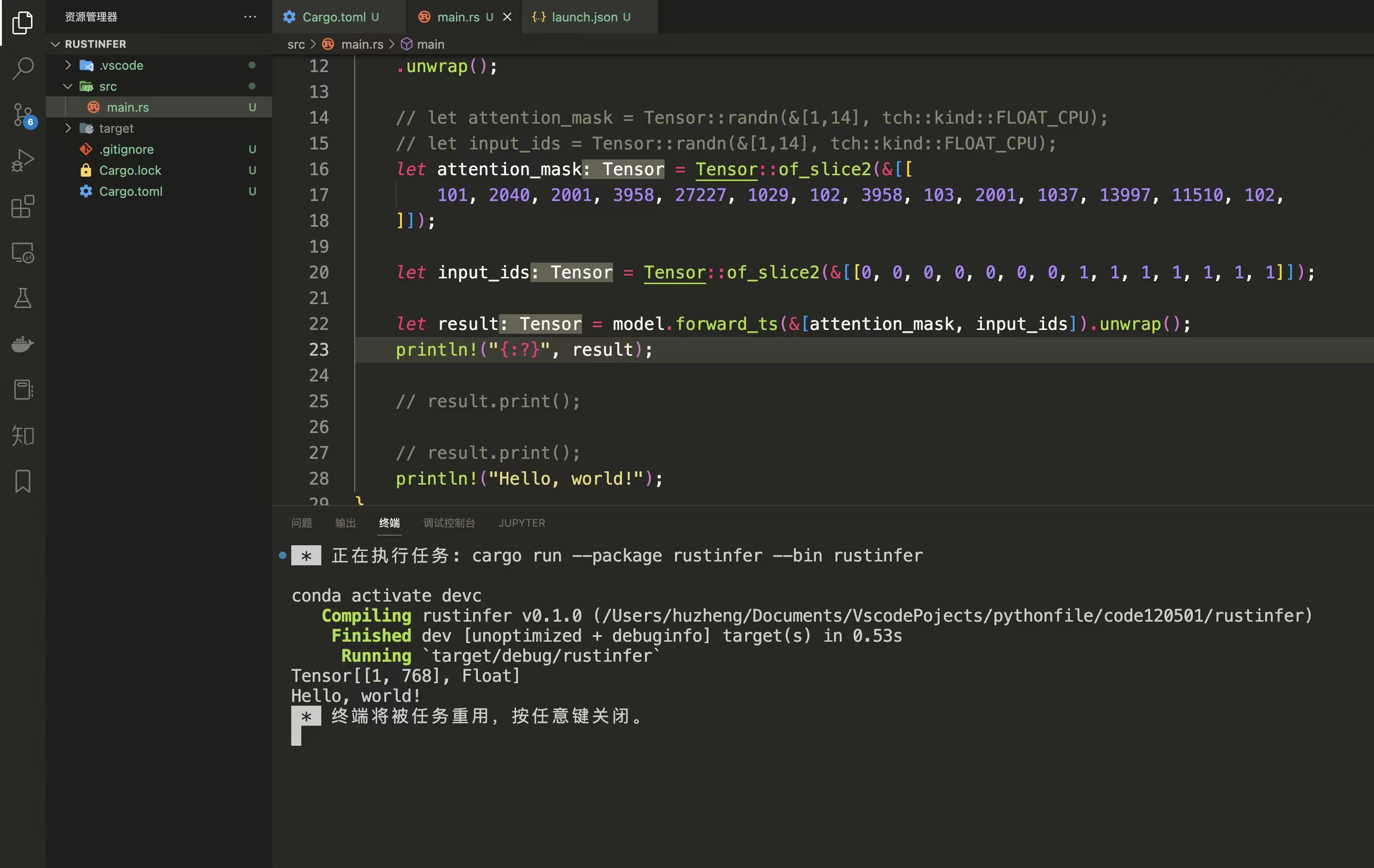Open the Docker view

(x=23, y=344)
